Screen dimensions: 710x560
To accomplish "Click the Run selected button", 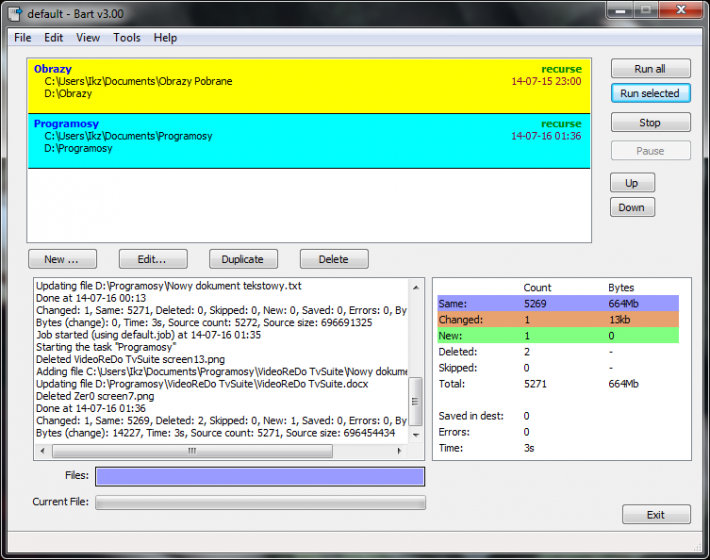I will click(x=650, y=93).
